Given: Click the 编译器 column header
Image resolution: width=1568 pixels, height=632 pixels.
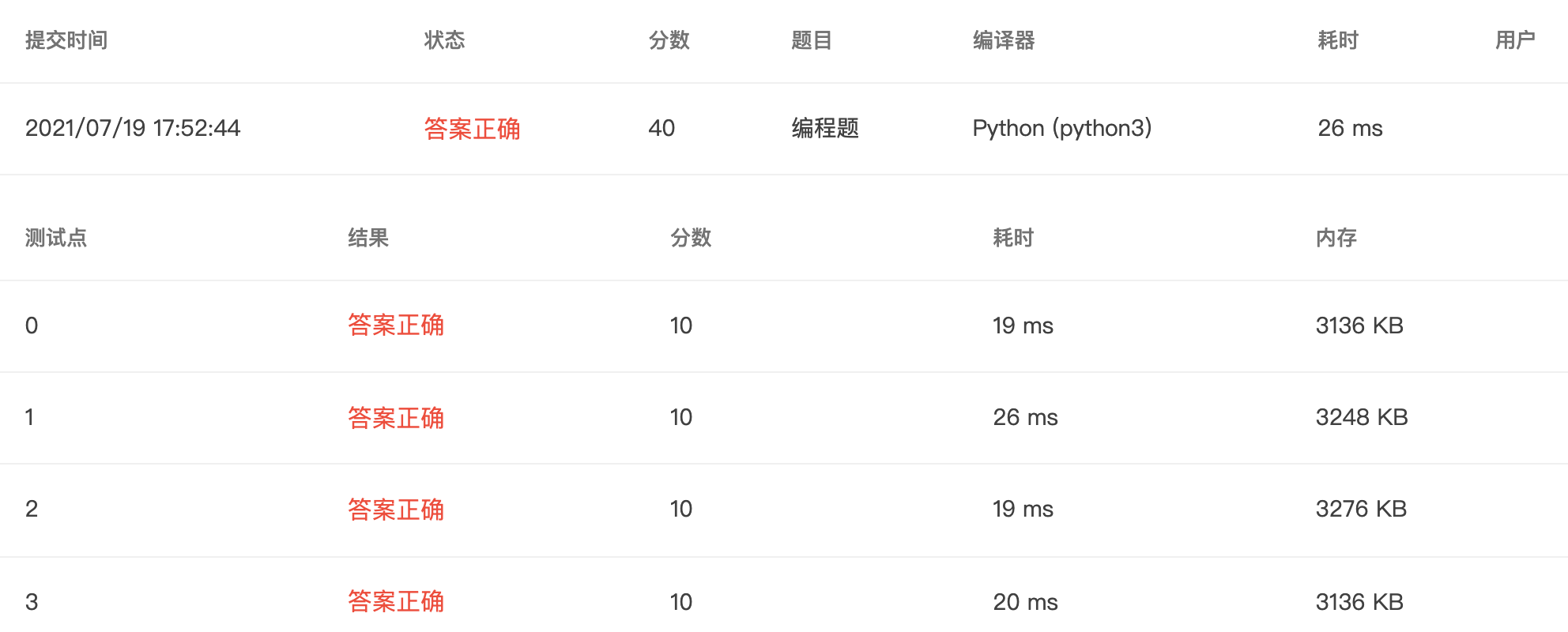Looking at the screenshot, I should click(x=1004, y=40).
